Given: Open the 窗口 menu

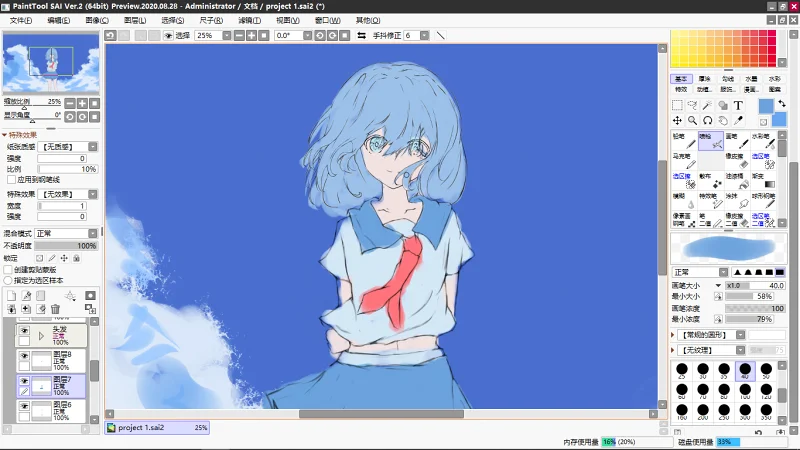Looking at the screenshot, I should [328, 20].
